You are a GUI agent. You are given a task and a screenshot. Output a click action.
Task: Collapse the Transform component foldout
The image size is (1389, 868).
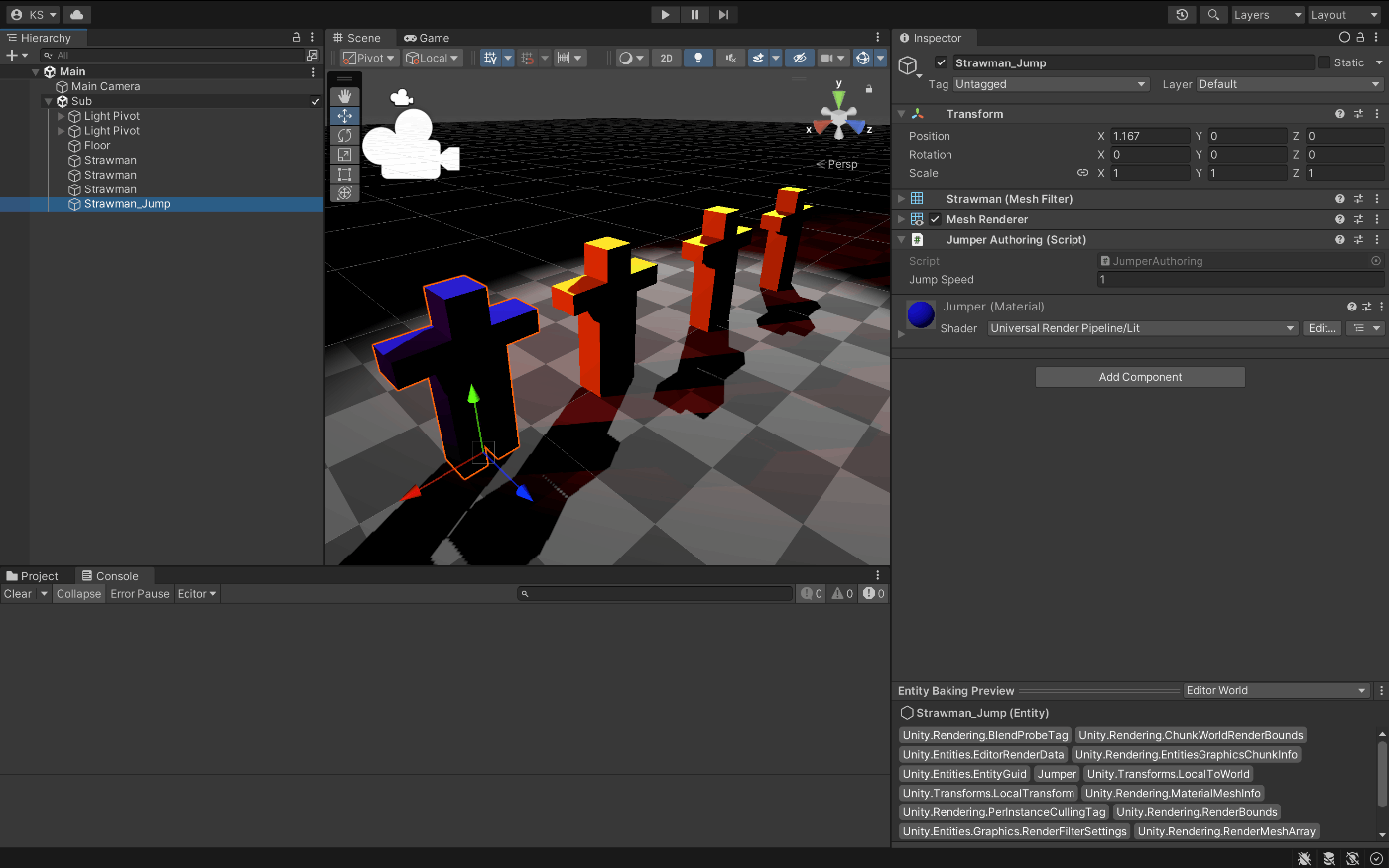[x=901, y=114]
